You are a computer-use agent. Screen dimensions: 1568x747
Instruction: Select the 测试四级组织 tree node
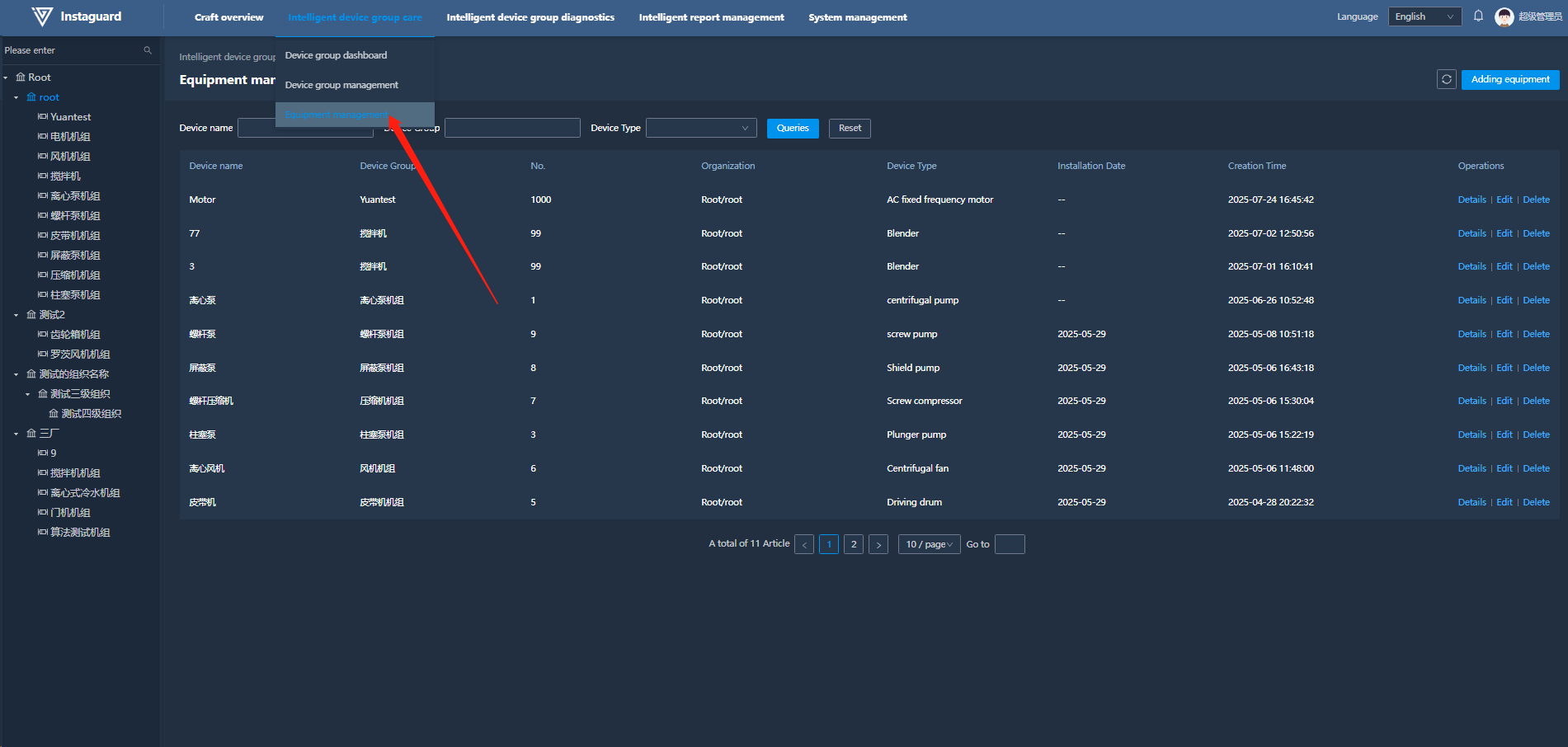click(91, 414)
